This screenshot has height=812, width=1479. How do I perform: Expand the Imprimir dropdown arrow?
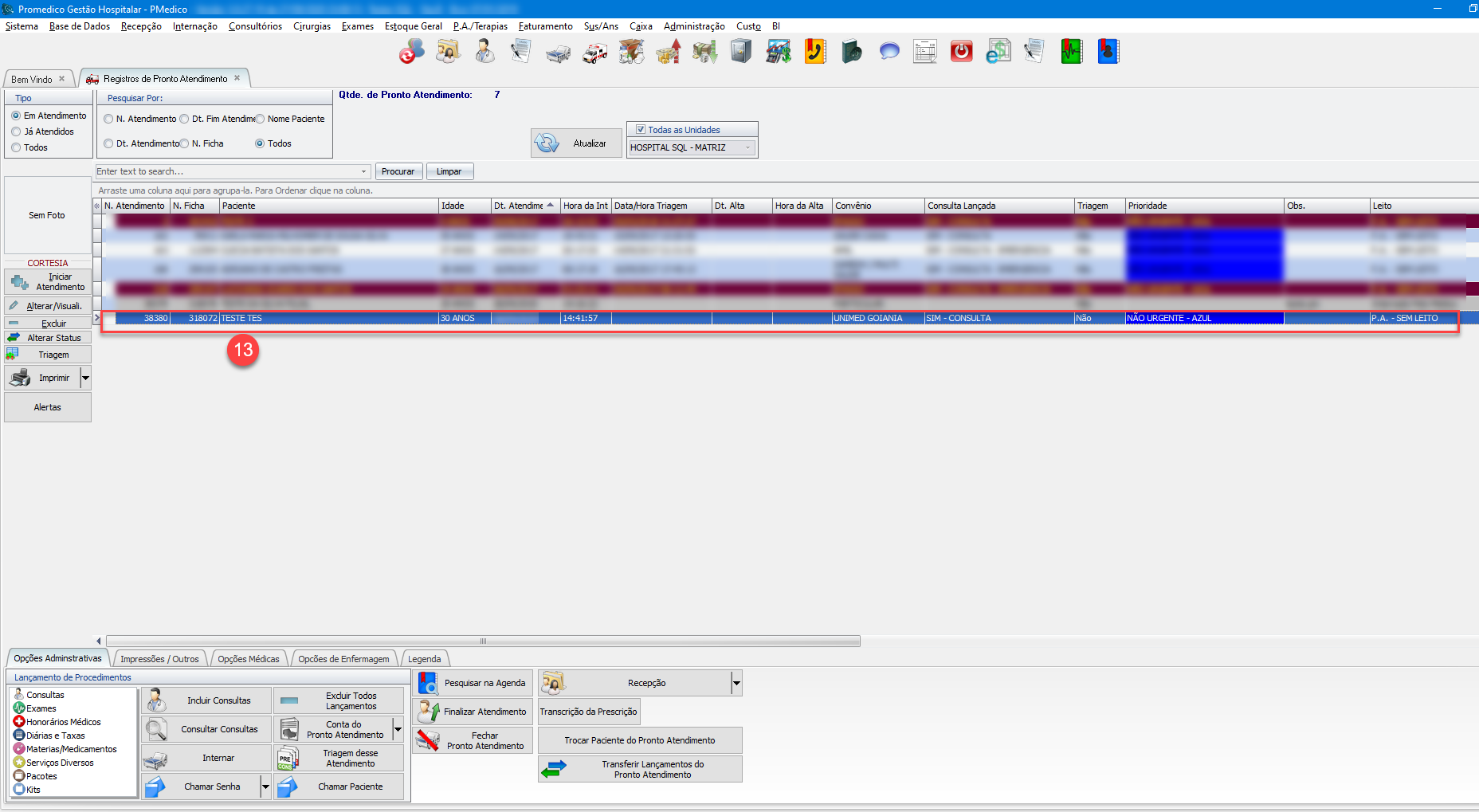(x=85, y=378)
